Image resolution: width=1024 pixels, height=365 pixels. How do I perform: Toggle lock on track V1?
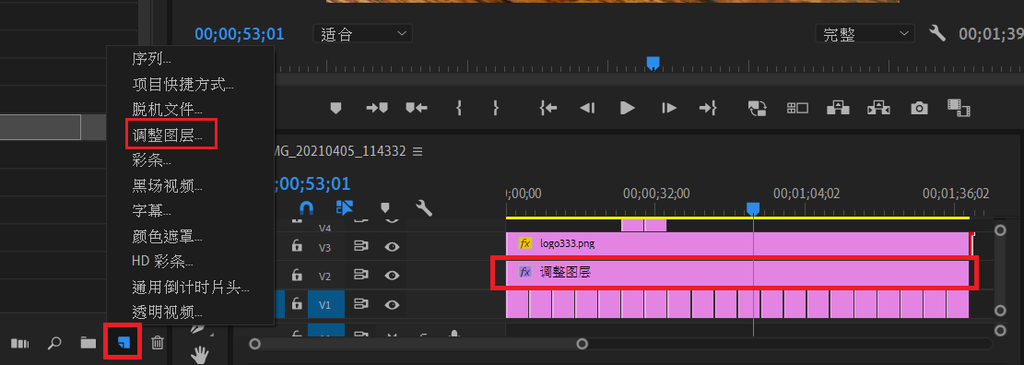tap(296, 304)
